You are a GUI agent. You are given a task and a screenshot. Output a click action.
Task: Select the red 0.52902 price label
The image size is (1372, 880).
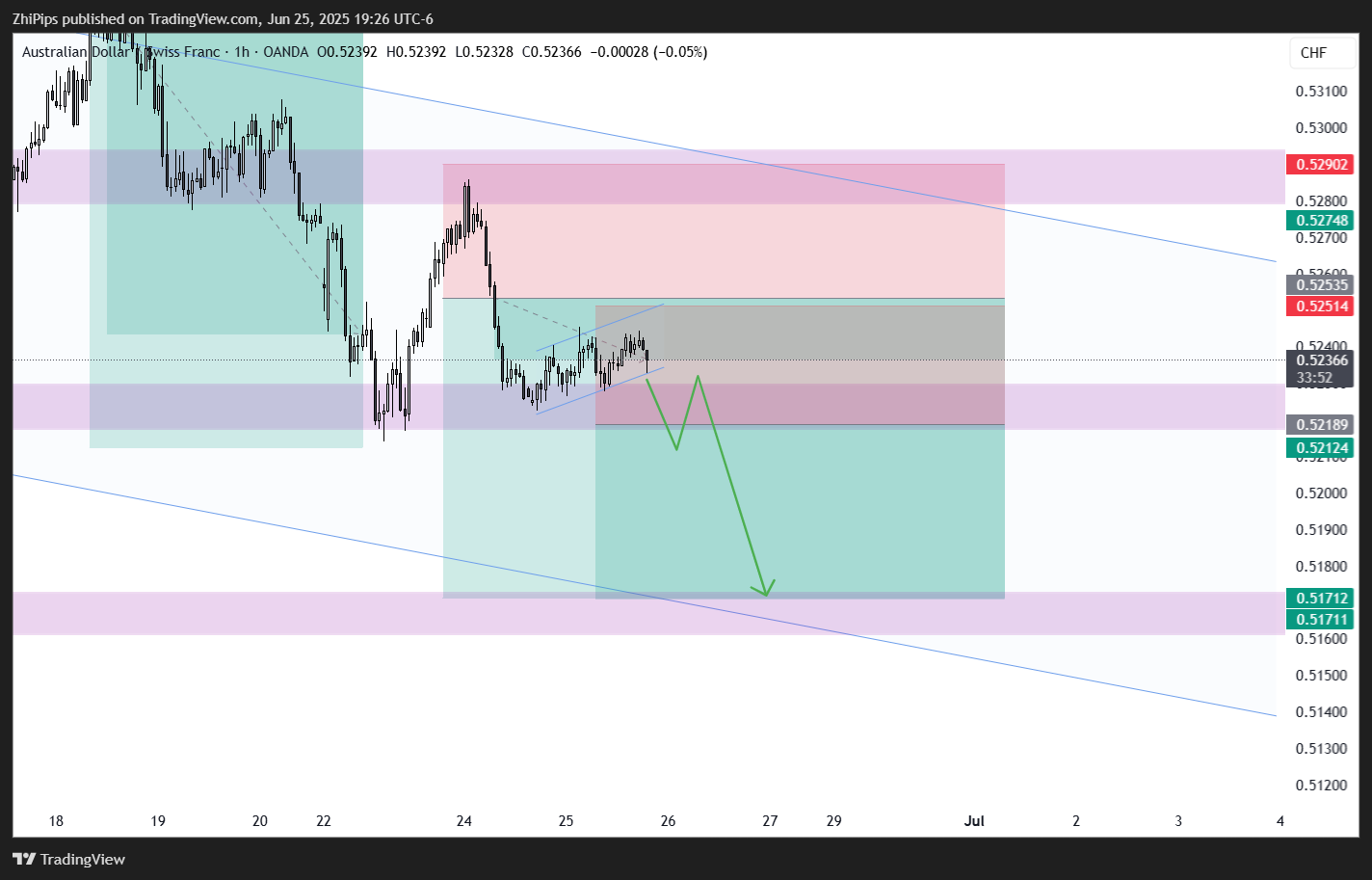1320,165
